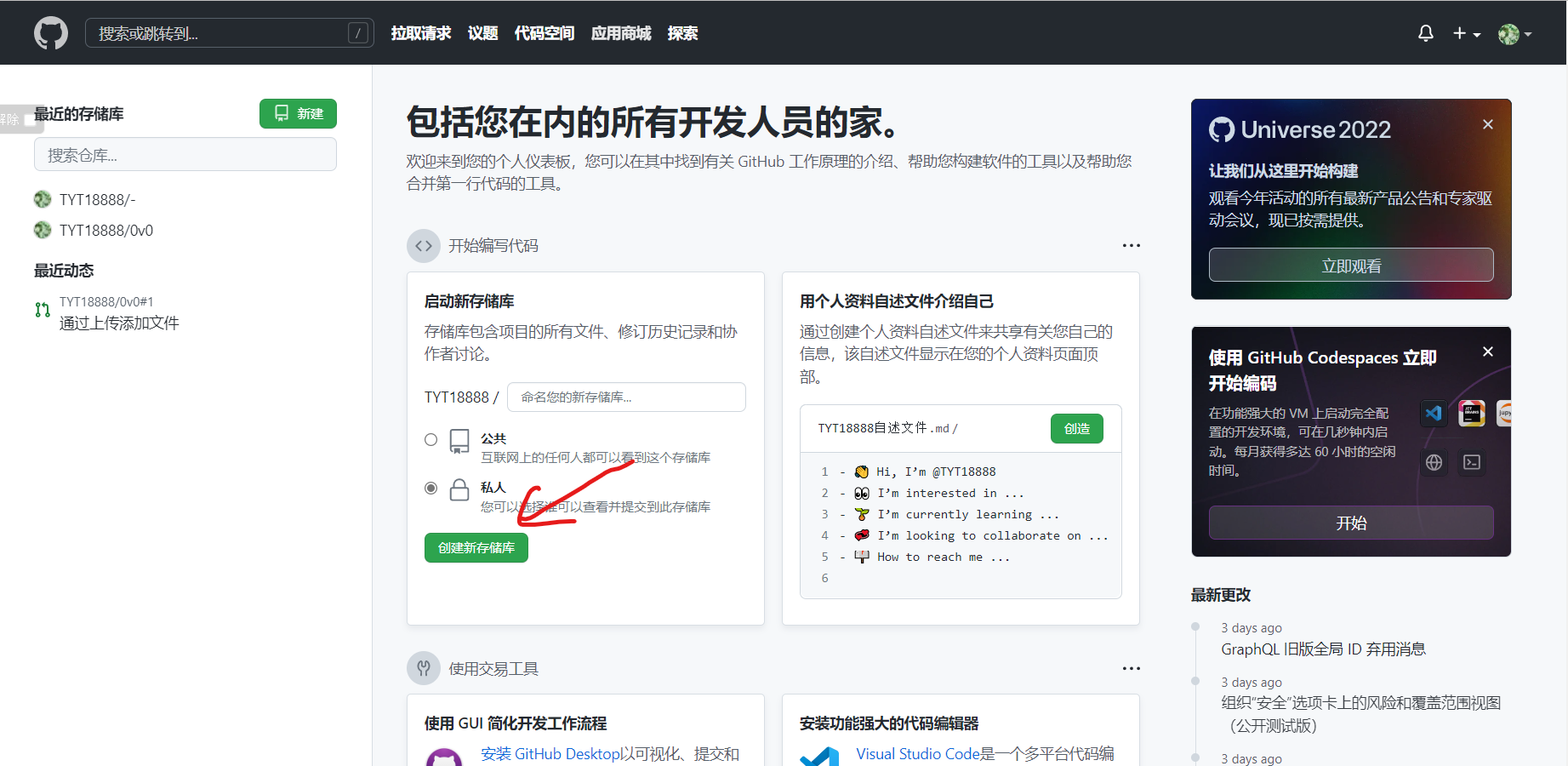Viewport: 1568px width, 766px height.
Task: Expand the plus create-new menu
Action: click(1467, 33)
